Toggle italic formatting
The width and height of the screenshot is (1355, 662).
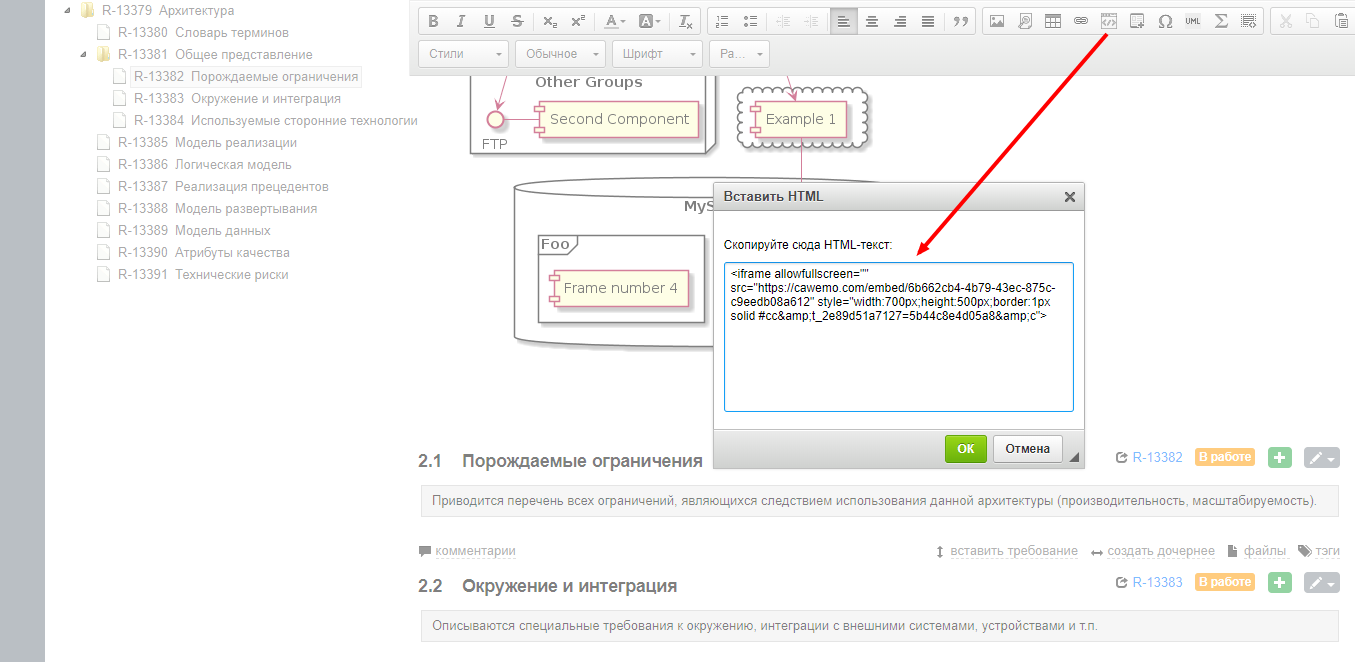pos(461,21)
